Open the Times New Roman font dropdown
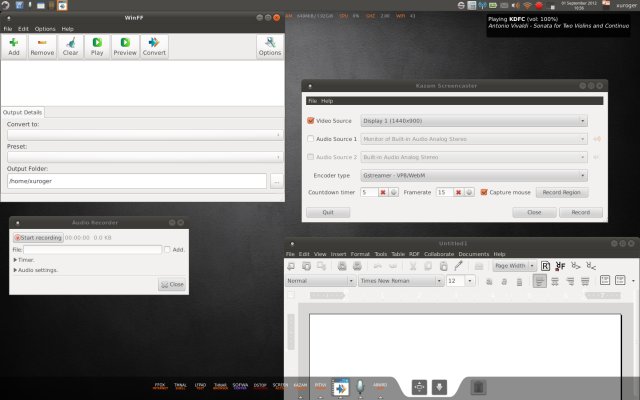 (x=401, y=281)
